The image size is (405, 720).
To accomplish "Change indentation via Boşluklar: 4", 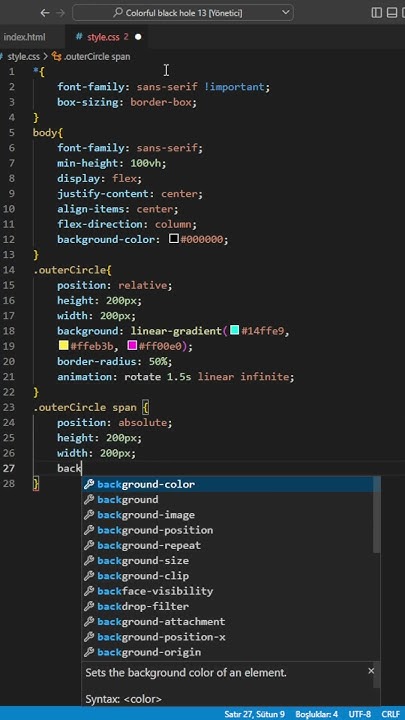I will (x=316, y=714).
